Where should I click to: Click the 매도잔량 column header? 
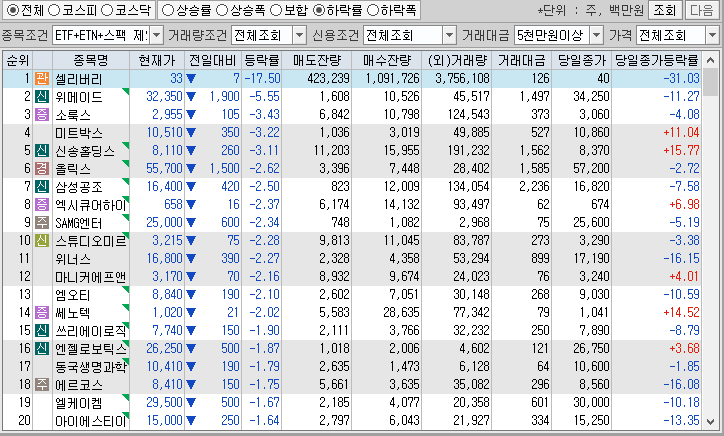tap(317, 61)
